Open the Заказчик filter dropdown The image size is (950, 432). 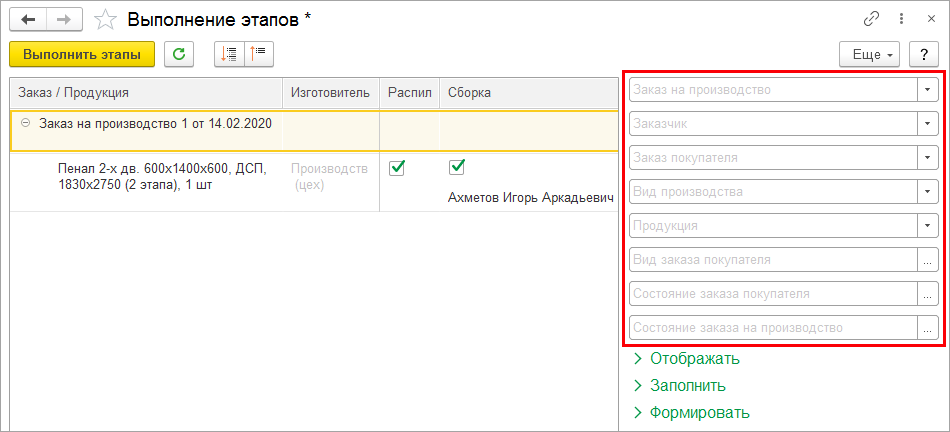pyautogui.click(x=927, y=124)
